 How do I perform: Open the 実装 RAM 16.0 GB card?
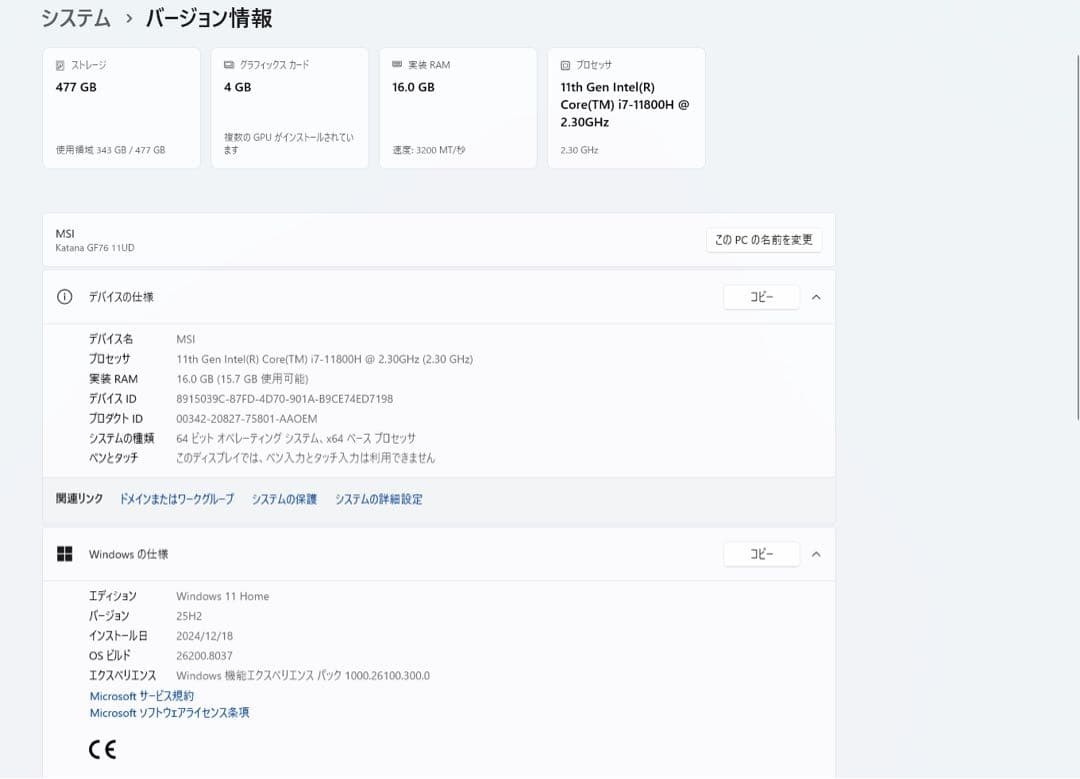coord(457,108)
